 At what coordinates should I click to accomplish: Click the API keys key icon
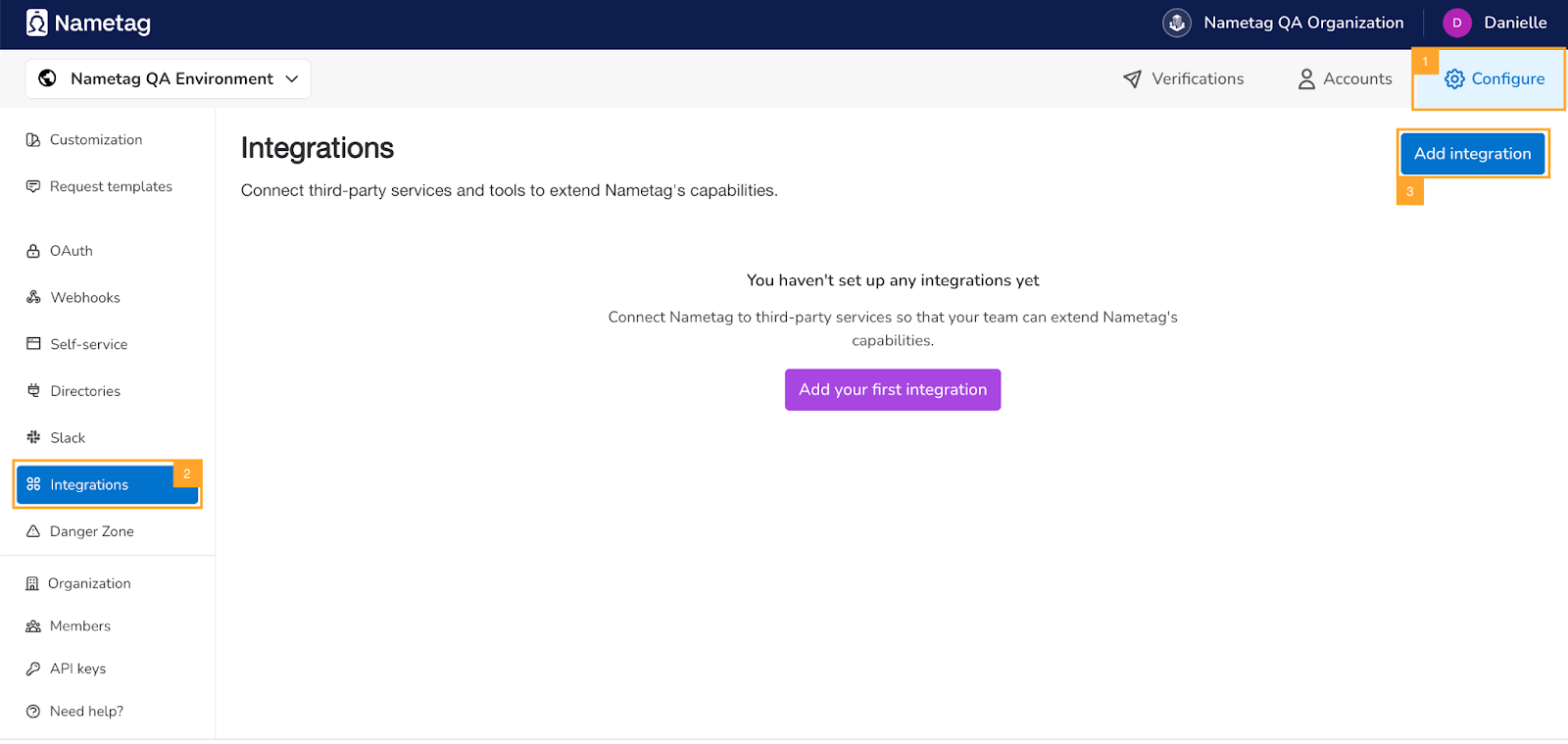33,669
